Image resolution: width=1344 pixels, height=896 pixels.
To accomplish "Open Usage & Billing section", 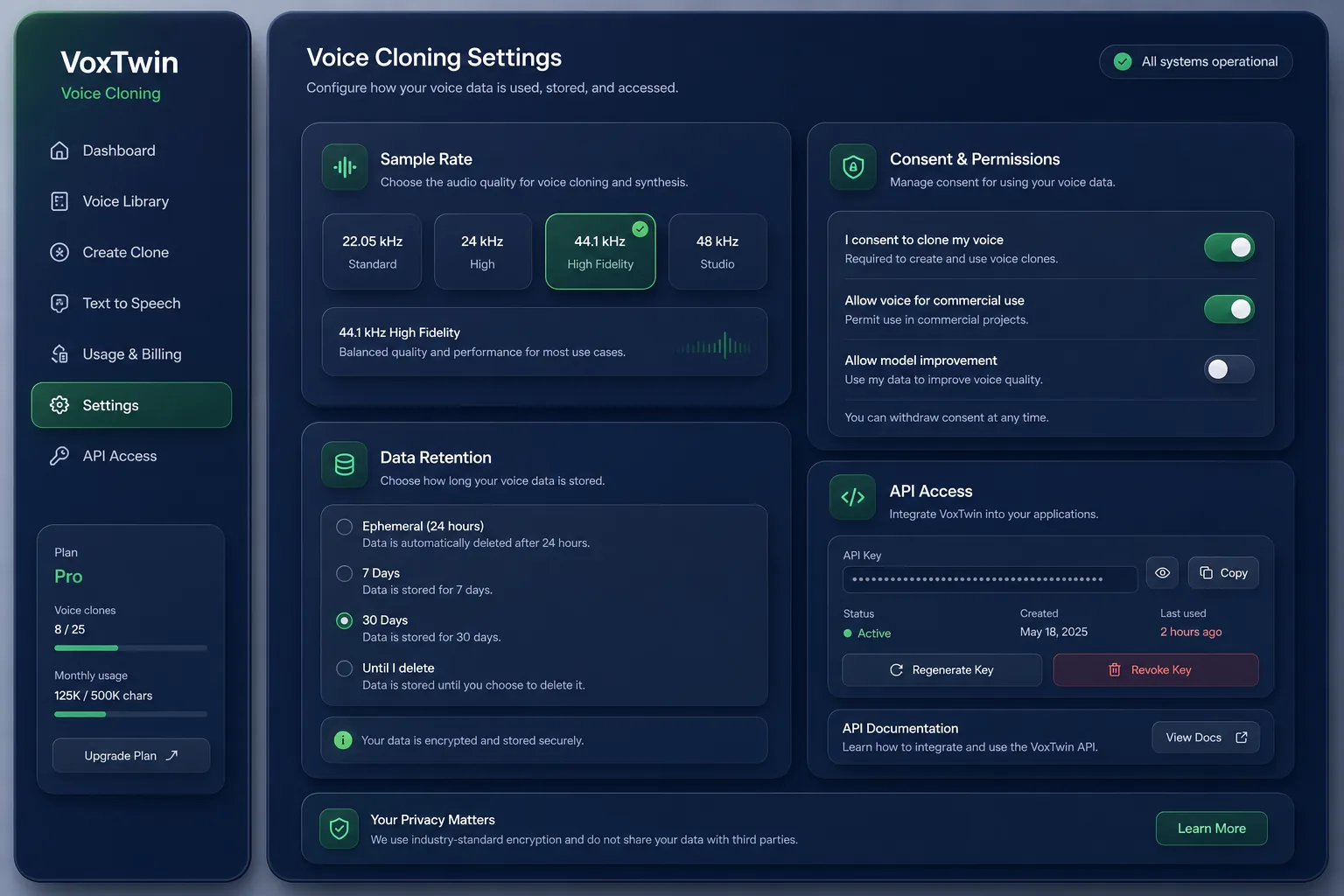I will [131, 354].
